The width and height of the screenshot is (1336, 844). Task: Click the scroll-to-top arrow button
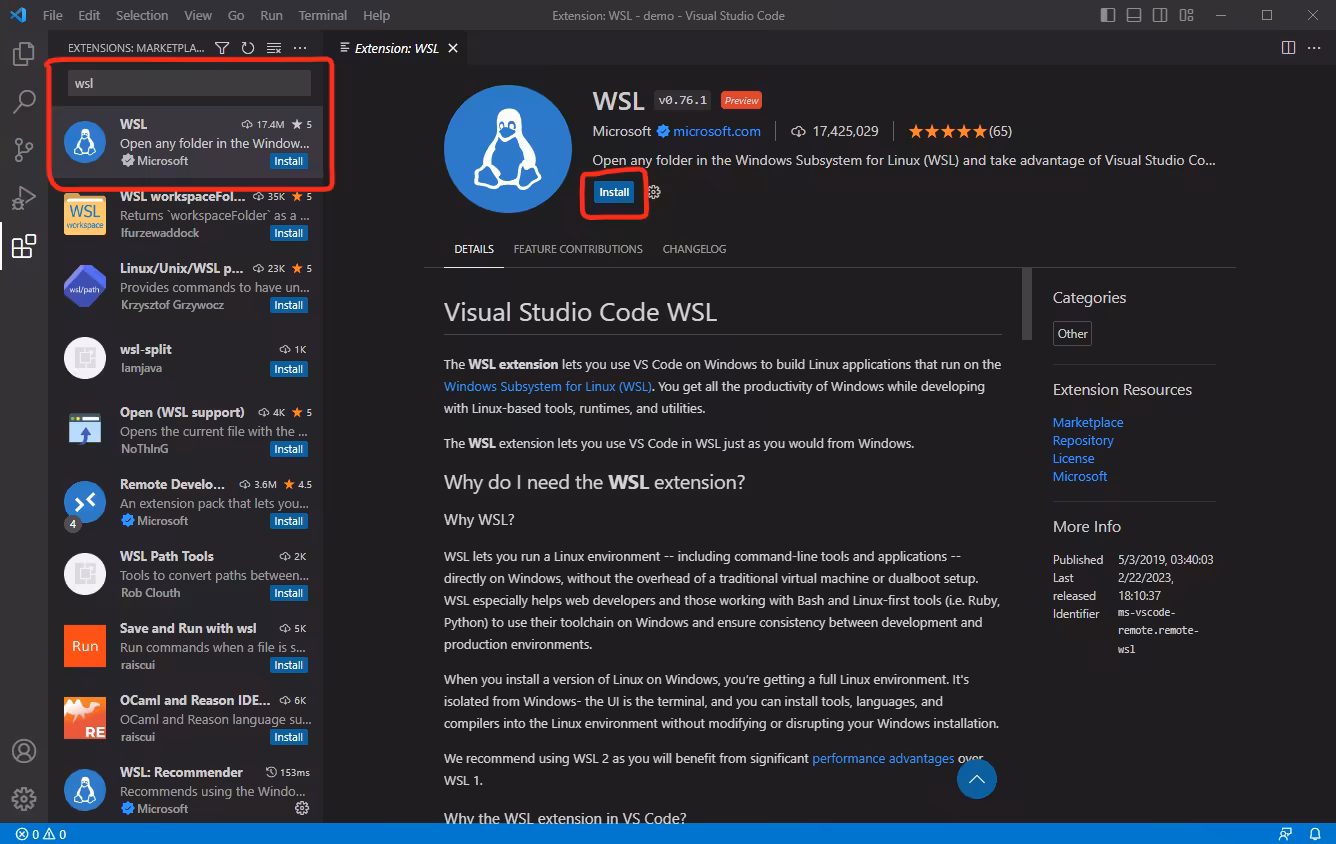pos(977,779)
